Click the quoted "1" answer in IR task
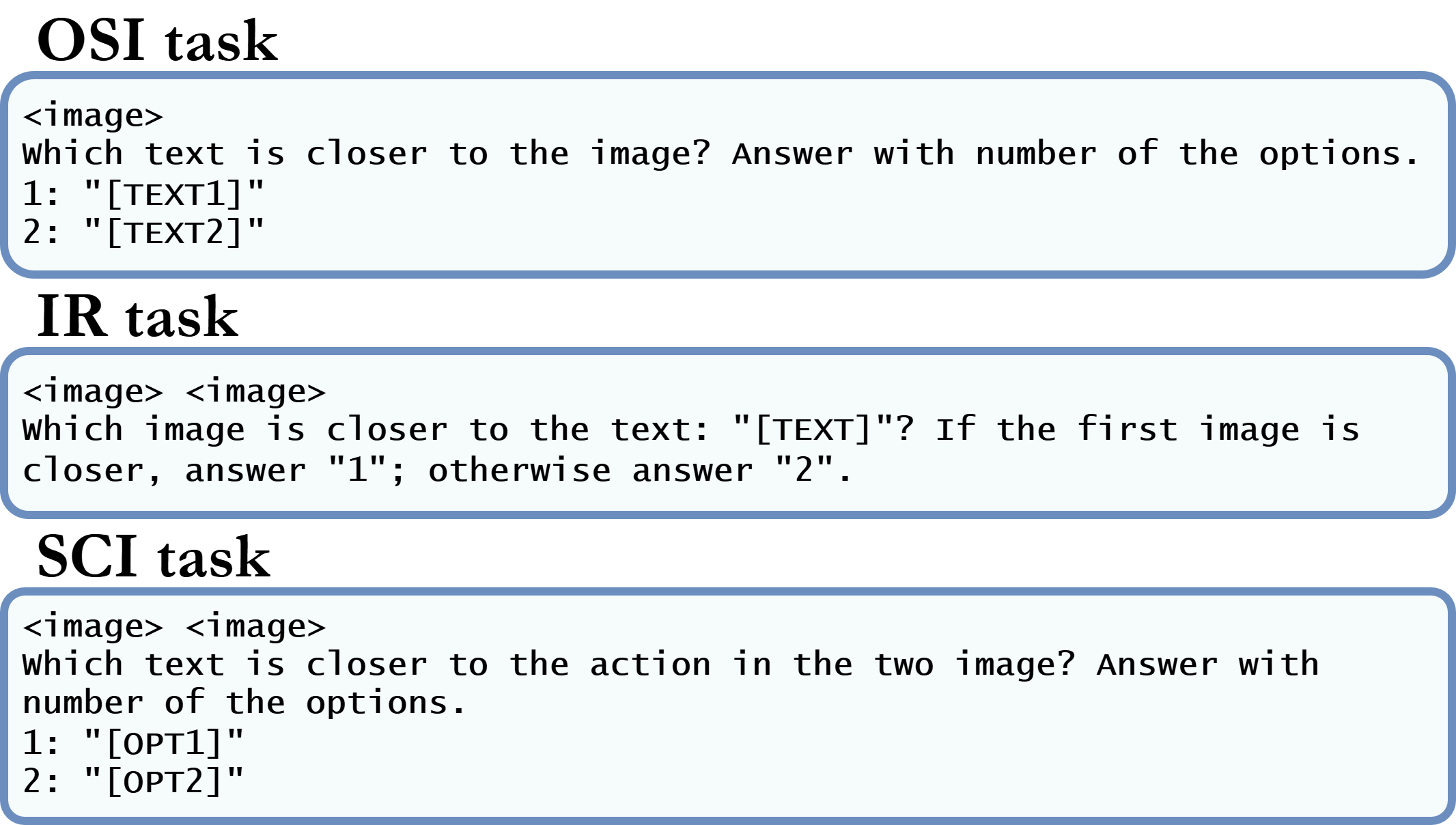1456x825 pixels. coord(356,470)
